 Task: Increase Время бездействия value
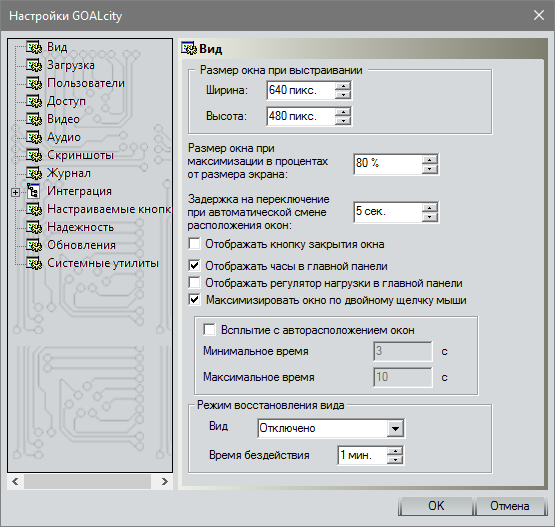[395, 451]
